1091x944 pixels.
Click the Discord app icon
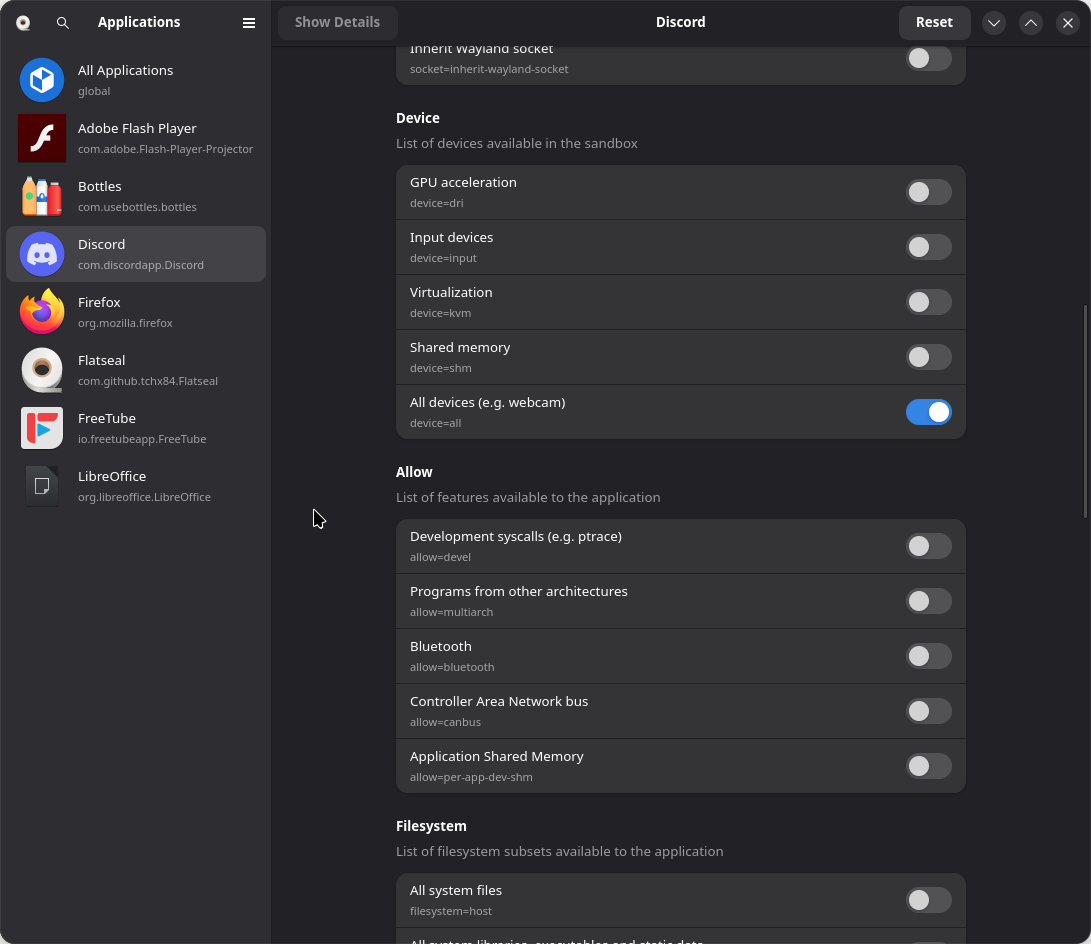click(x=42, y=254)
